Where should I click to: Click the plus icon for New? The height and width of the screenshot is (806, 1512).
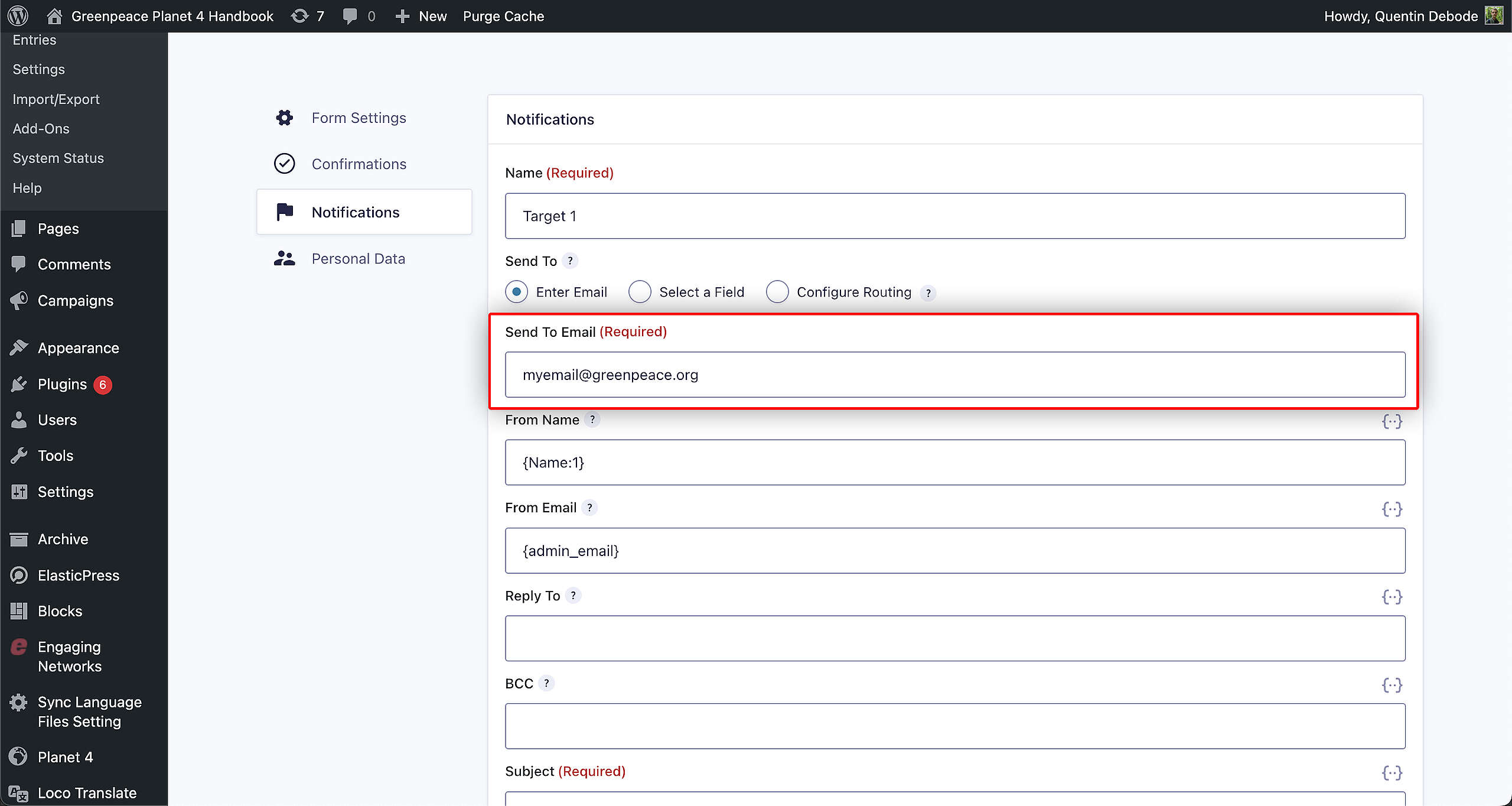click(x=403, y=16)
